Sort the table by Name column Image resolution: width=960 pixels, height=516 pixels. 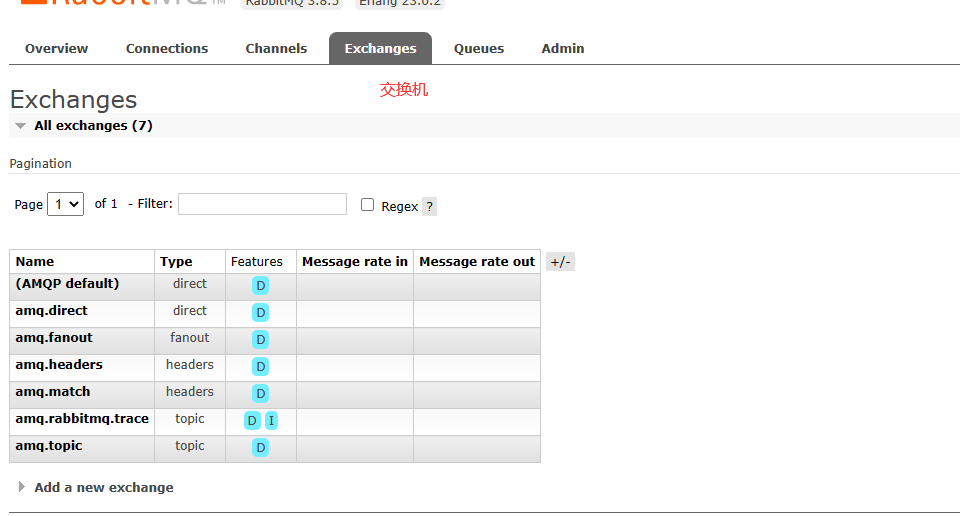(35, 261)
